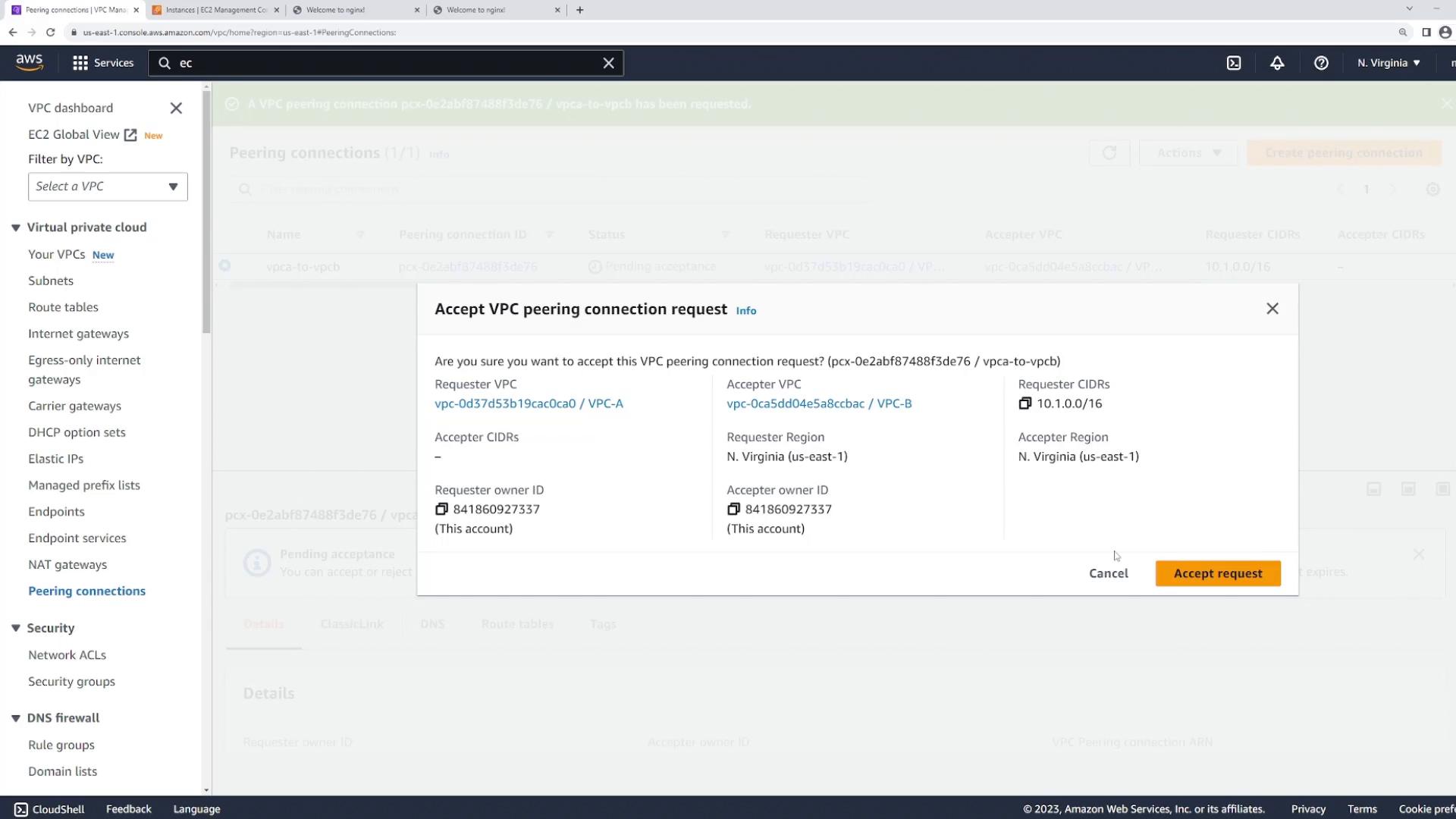Open Peering connections in sidebar
This screenshot has width=1456, height=819.
point(86,591)
